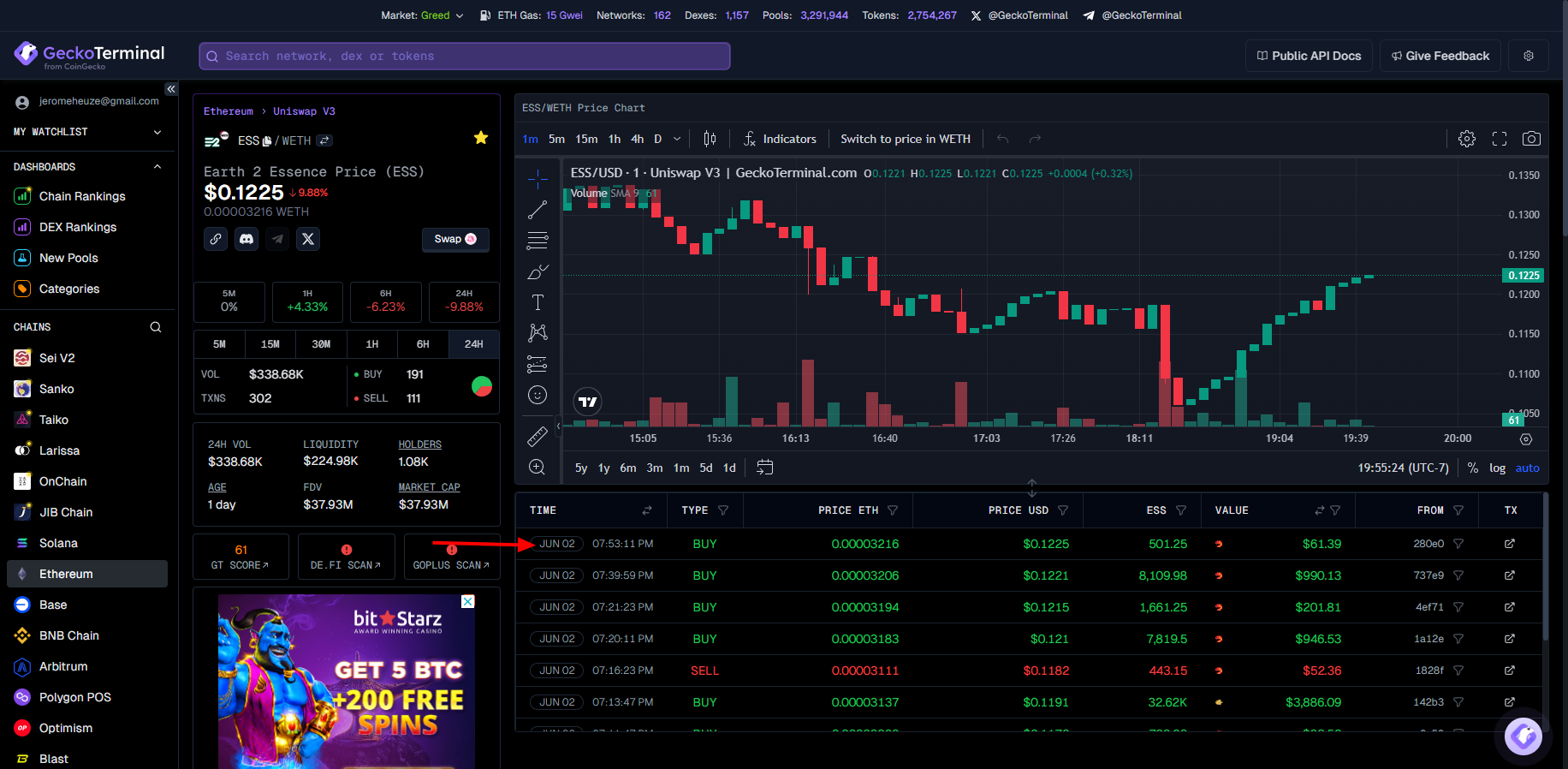1568x769 pixels.
Task: Toggle the TIME column format
Action: [647, 510]
